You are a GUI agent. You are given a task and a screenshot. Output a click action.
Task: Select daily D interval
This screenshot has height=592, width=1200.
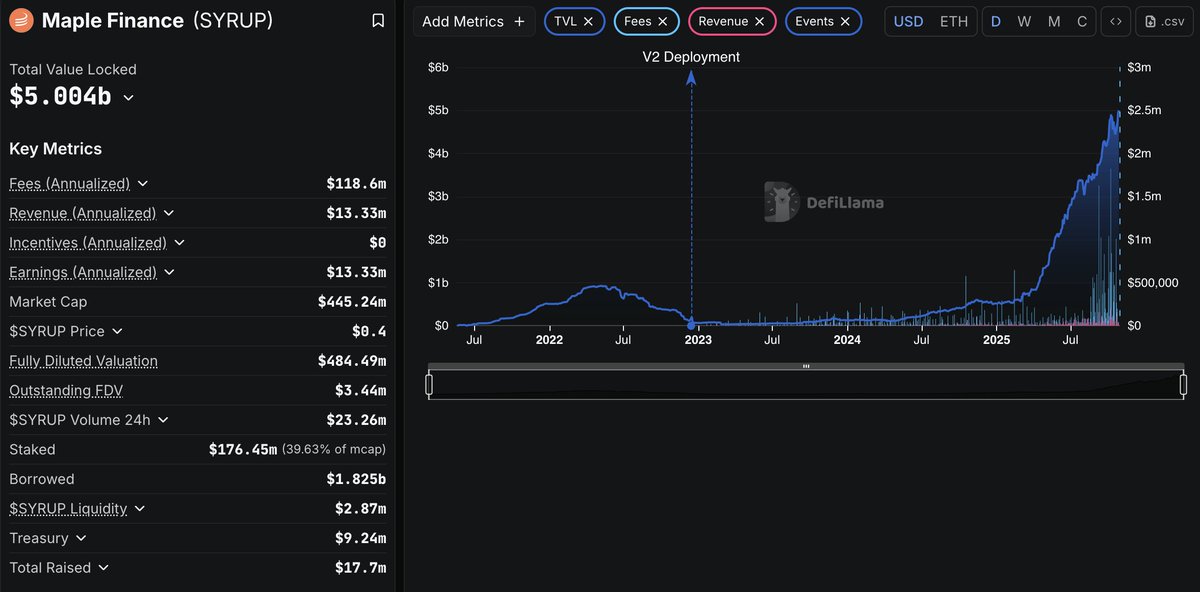pyautogui.click(x=996, y=21)
